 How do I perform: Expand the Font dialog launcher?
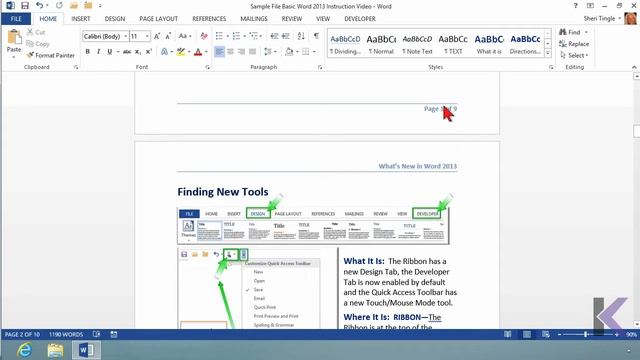[207, 67]
